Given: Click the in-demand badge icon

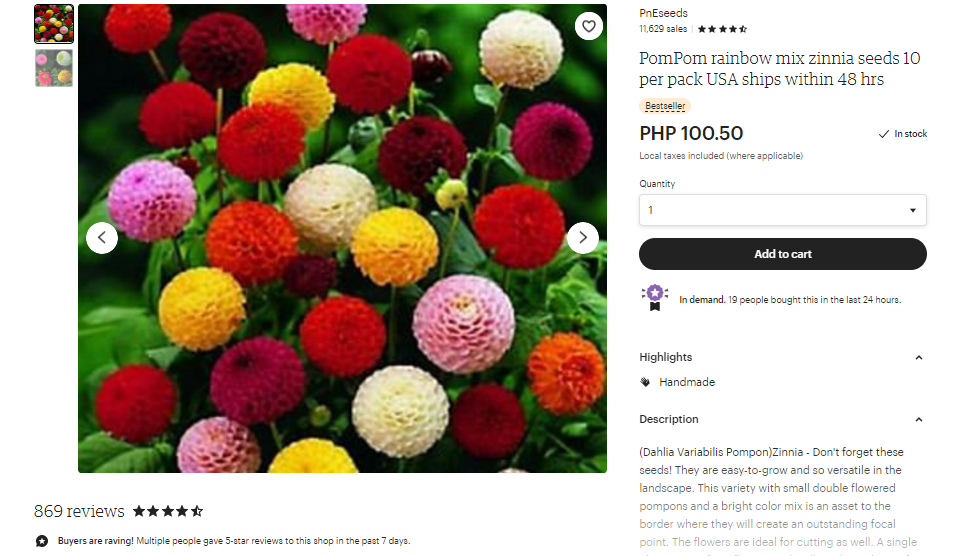Looking at the screenshot, I should click(x=655, y=297).
